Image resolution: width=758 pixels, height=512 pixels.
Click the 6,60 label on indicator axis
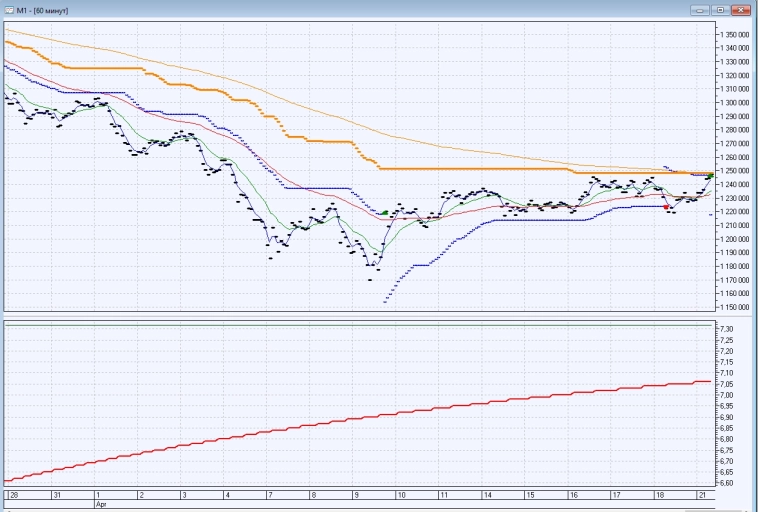click(x=729, y=483)
